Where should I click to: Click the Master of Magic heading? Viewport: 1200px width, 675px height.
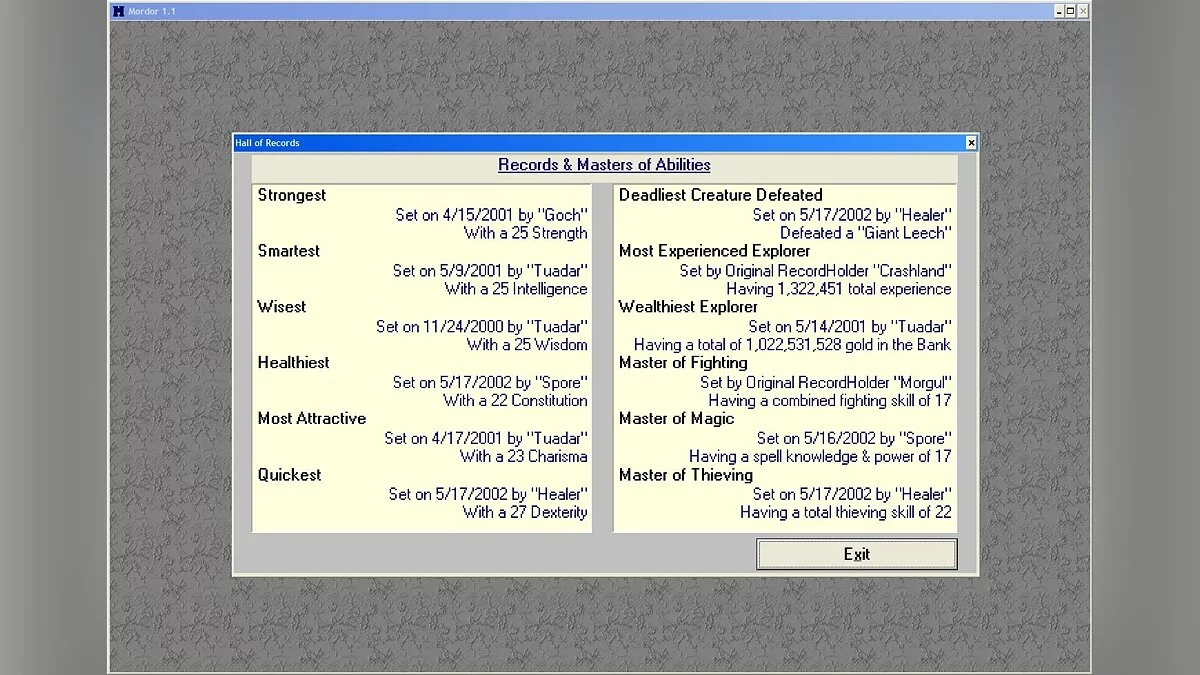676,419
